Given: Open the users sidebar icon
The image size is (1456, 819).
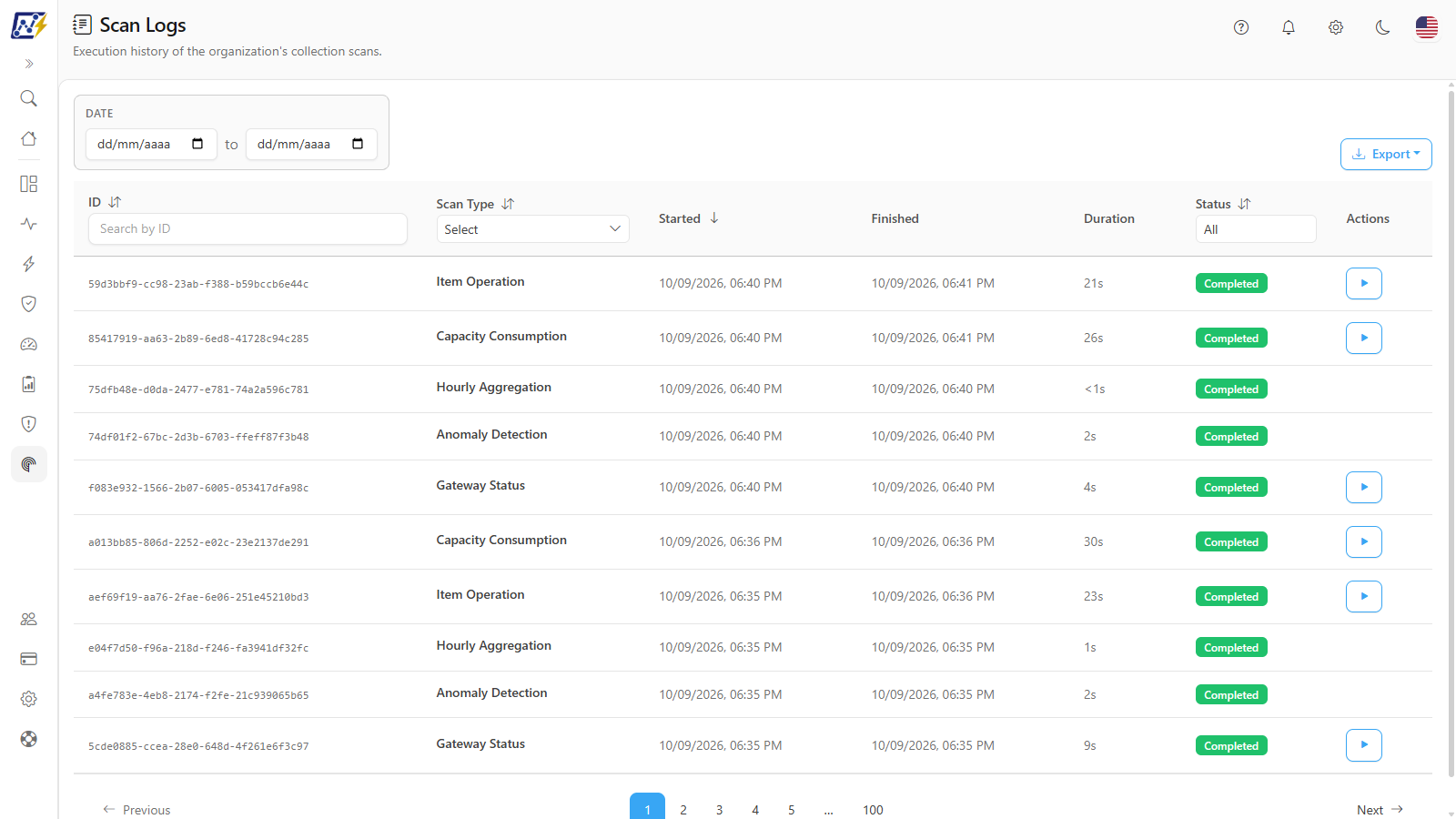Looking at the screenshot, I should click(x=29, y=619).
